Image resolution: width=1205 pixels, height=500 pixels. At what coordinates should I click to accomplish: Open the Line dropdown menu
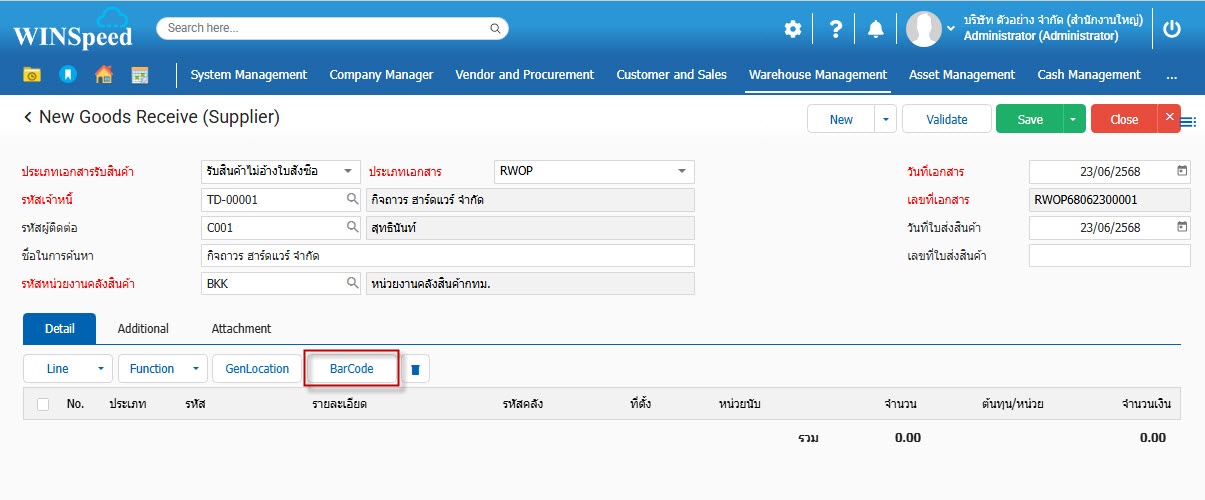[100, 369]
